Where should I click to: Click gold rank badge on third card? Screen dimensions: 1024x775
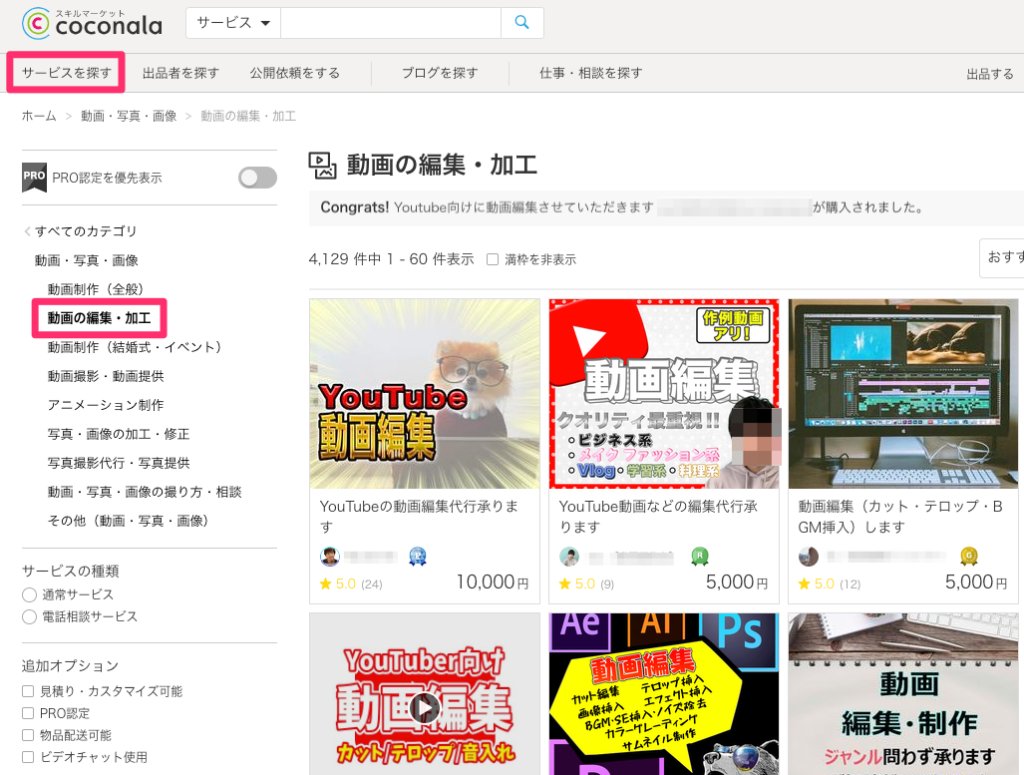tap(969, 556)
